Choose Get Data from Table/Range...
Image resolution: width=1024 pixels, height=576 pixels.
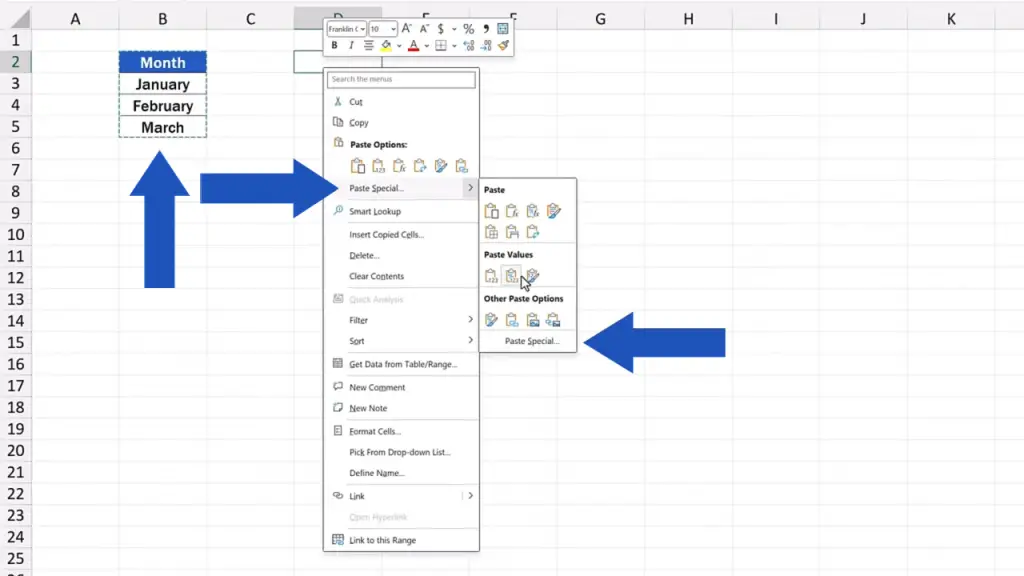pyautogui.click(x=401, y=364)
